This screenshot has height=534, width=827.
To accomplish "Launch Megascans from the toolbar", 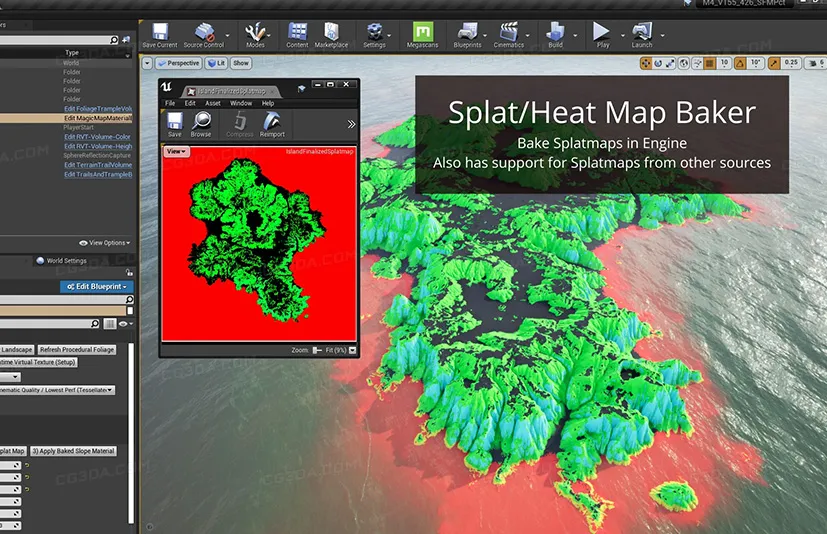I will (422, 35).
